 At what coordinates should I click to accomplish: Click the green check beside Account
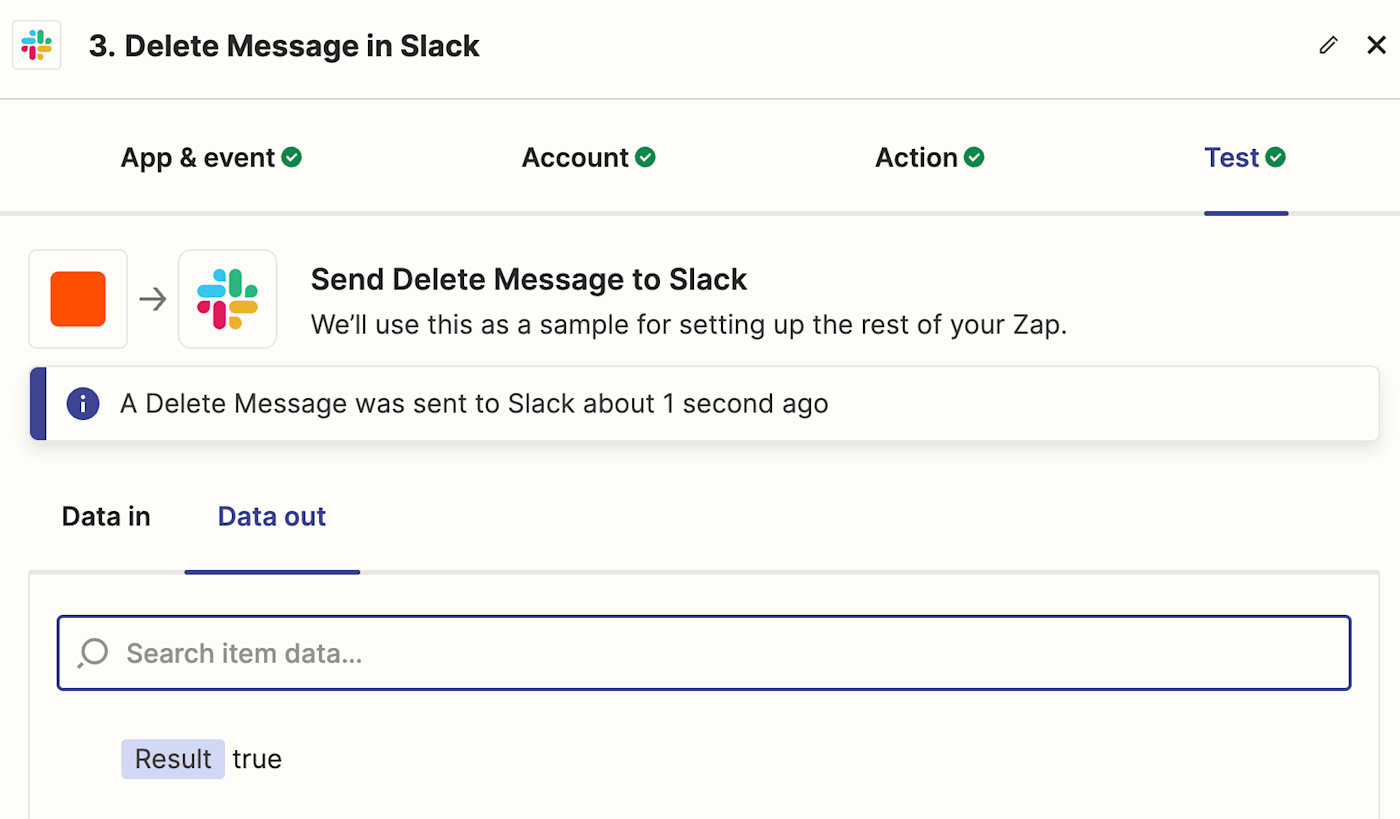click(646, 157)
